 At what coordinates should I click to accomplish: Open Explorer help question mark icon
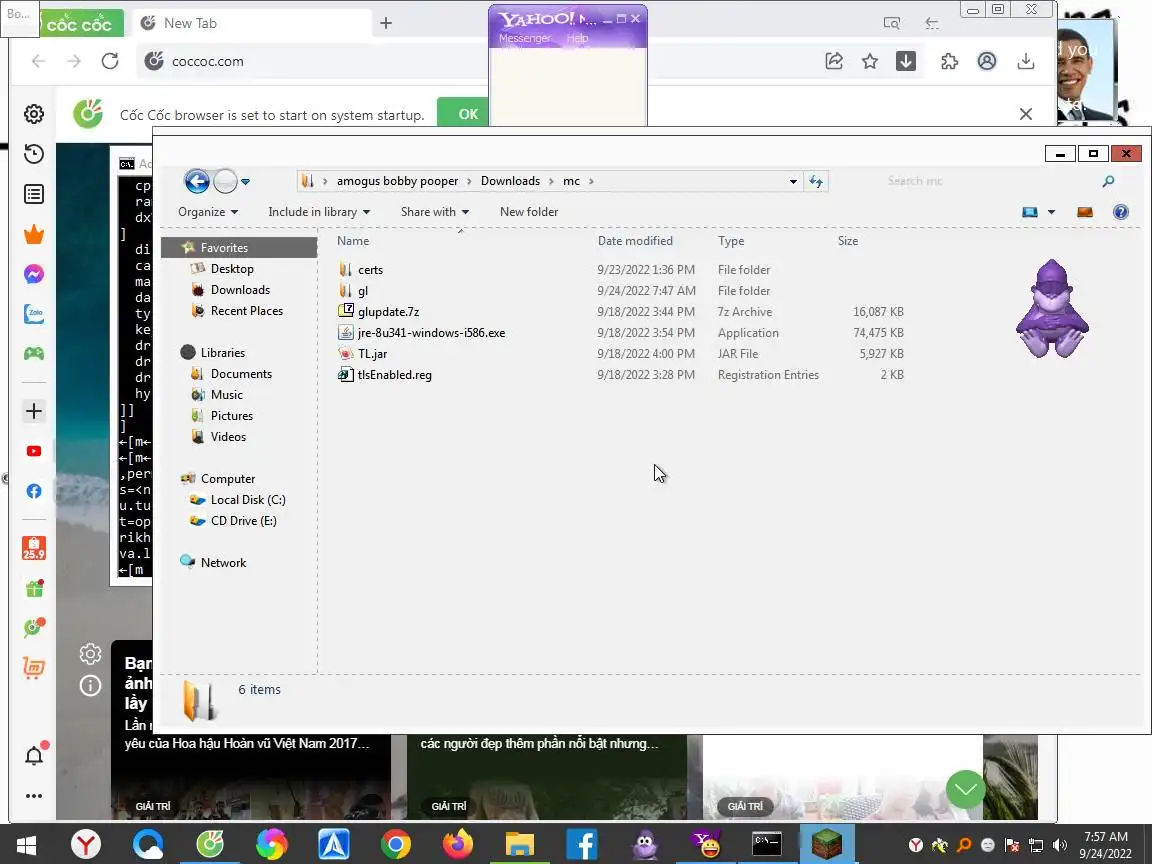coord(1120,212)
